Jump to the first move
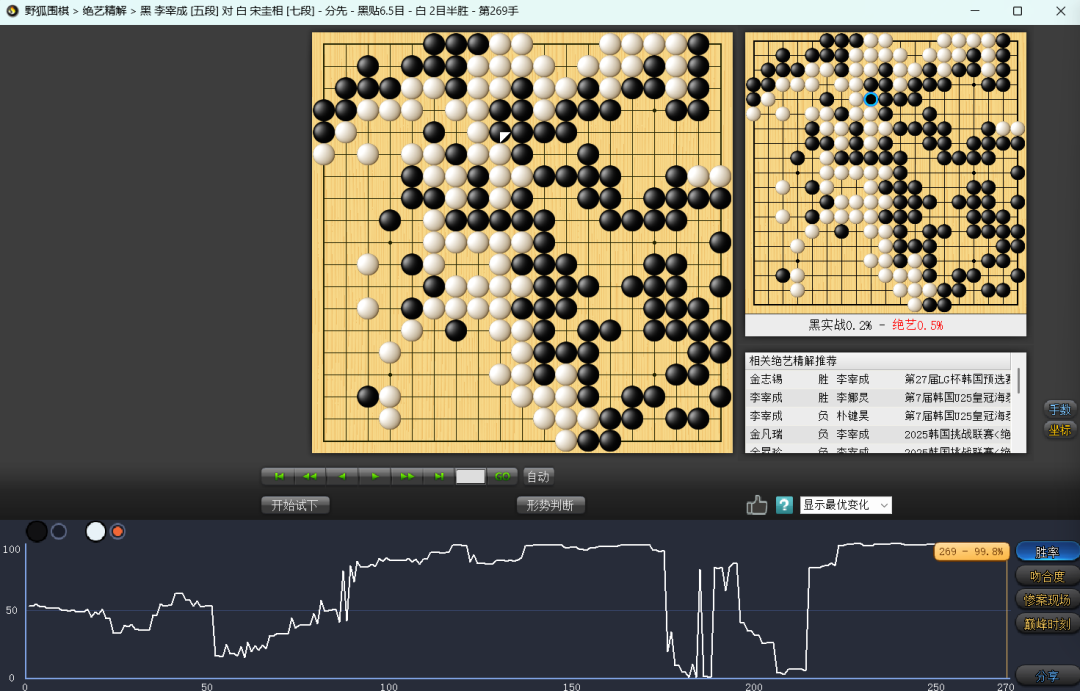Screen dimensions: 1080x691 [278, 476]
